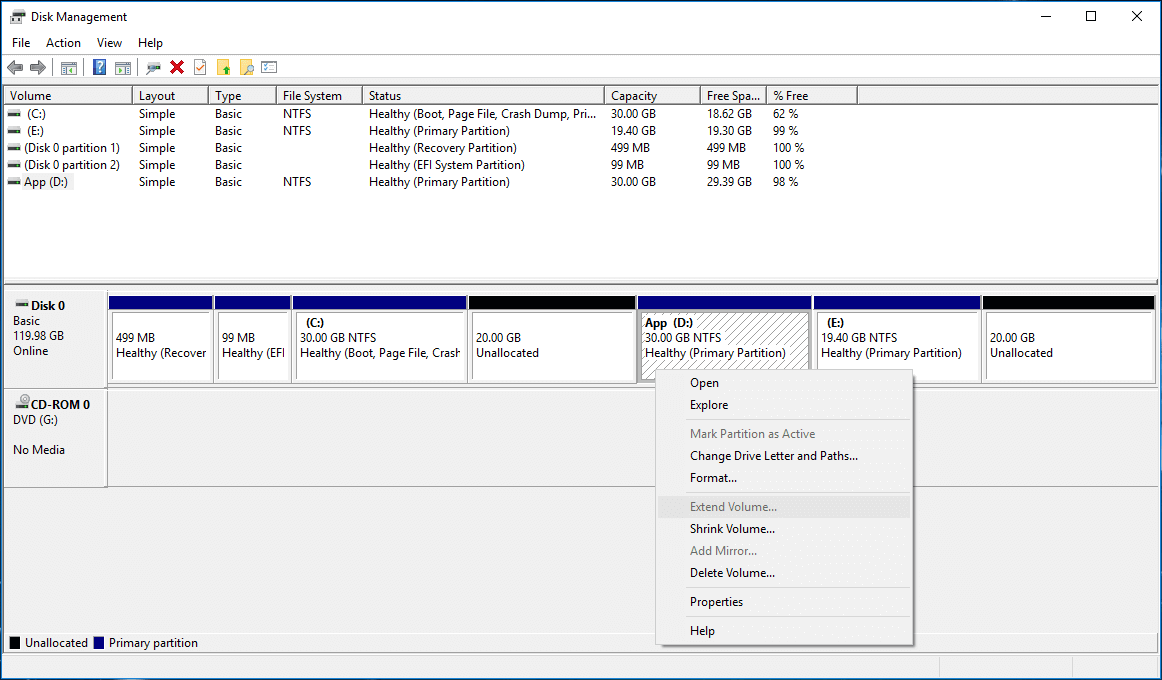
Task: Select Delete Volume in context menu
Action: pyautogui.click(x=732, y=573)
